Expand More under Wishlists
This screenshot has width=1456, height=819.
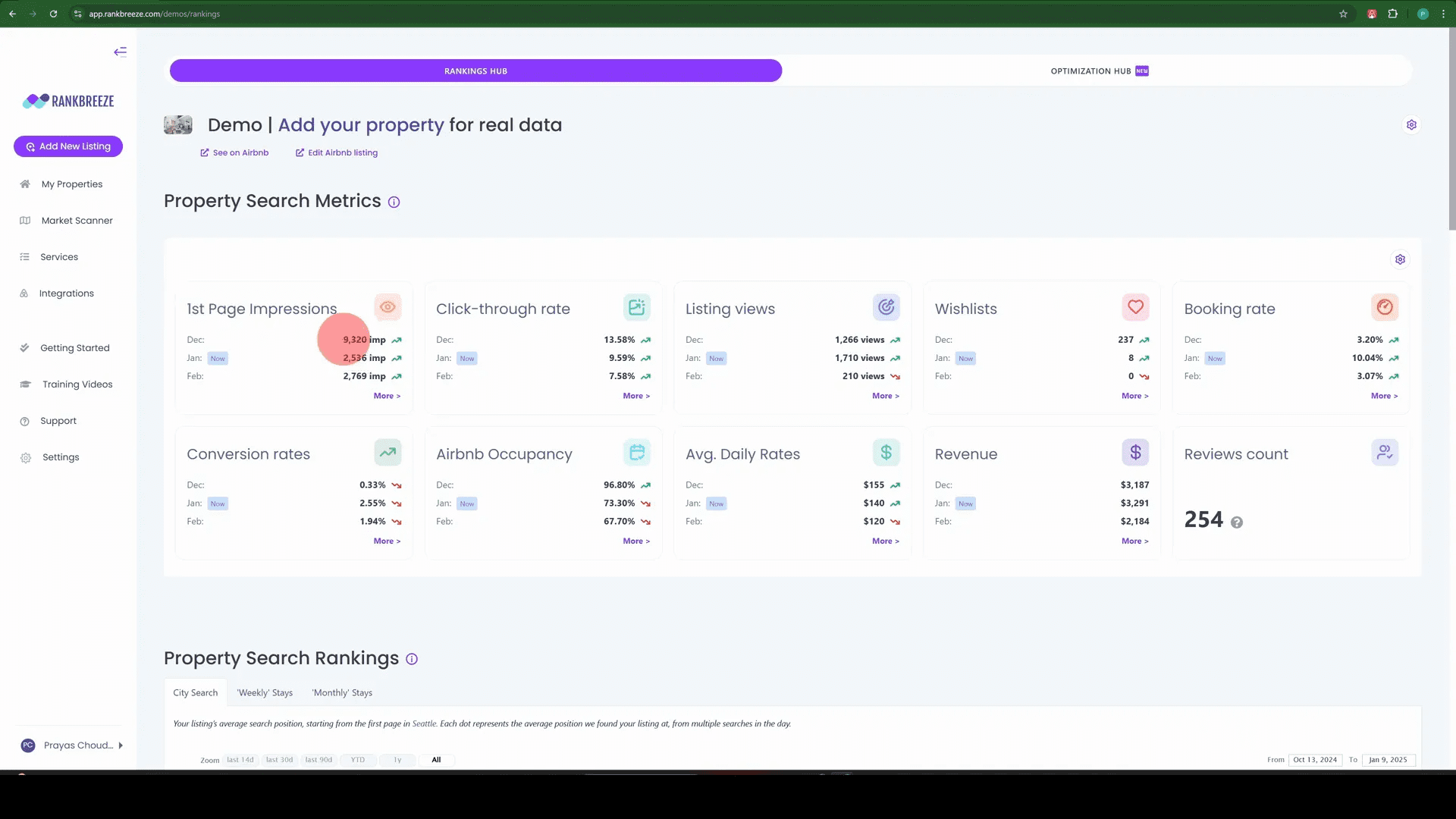(x=1134, y=396)
